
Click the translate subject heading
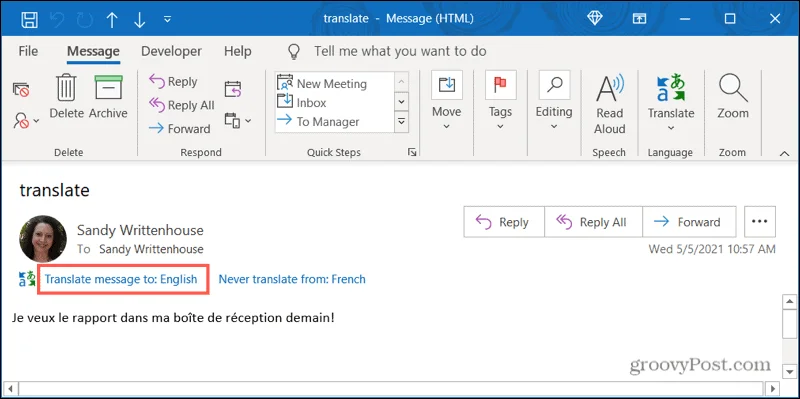pyautogui.click(x=55, y=190)
